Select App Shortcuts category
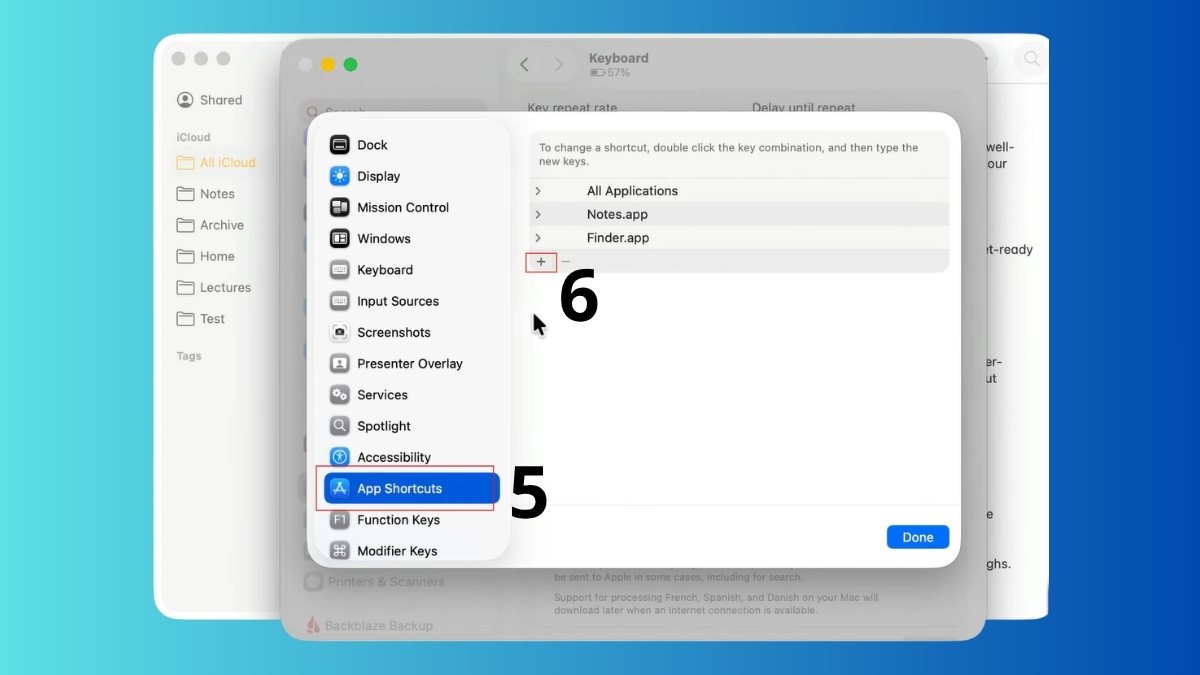 [399, 488]
